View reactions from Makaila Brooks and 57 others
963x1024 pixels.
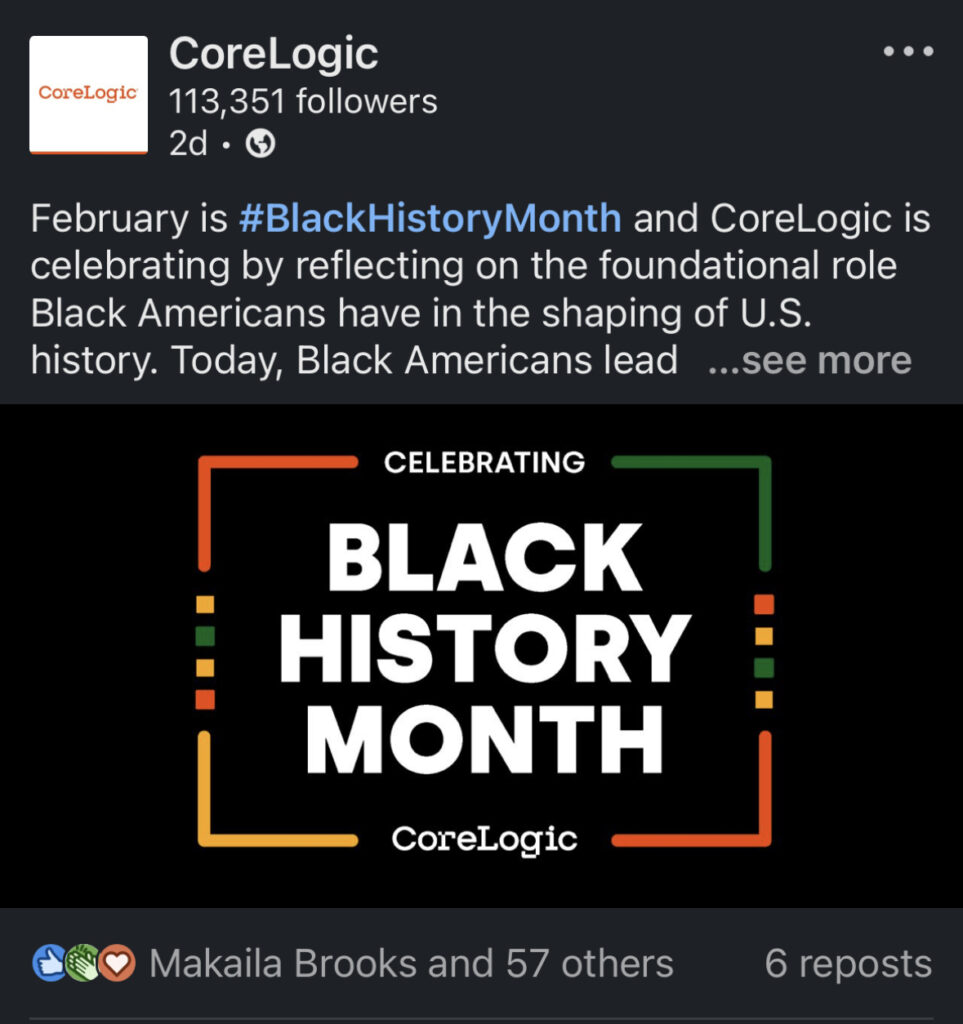tap(411, 964)
